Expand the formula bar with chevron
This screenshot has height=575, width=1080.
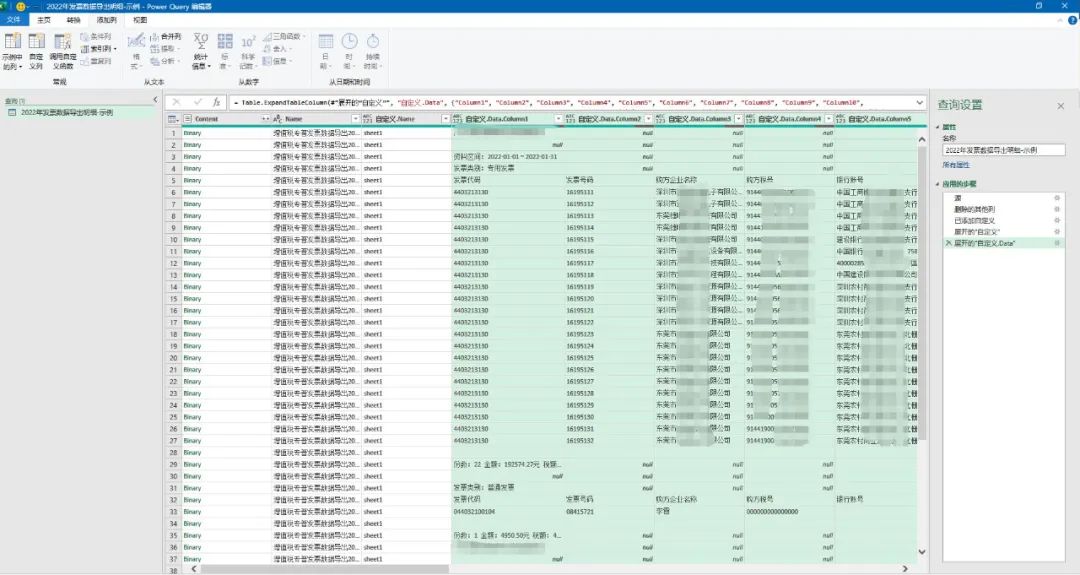pyautogui.click(x=920, y=103)
